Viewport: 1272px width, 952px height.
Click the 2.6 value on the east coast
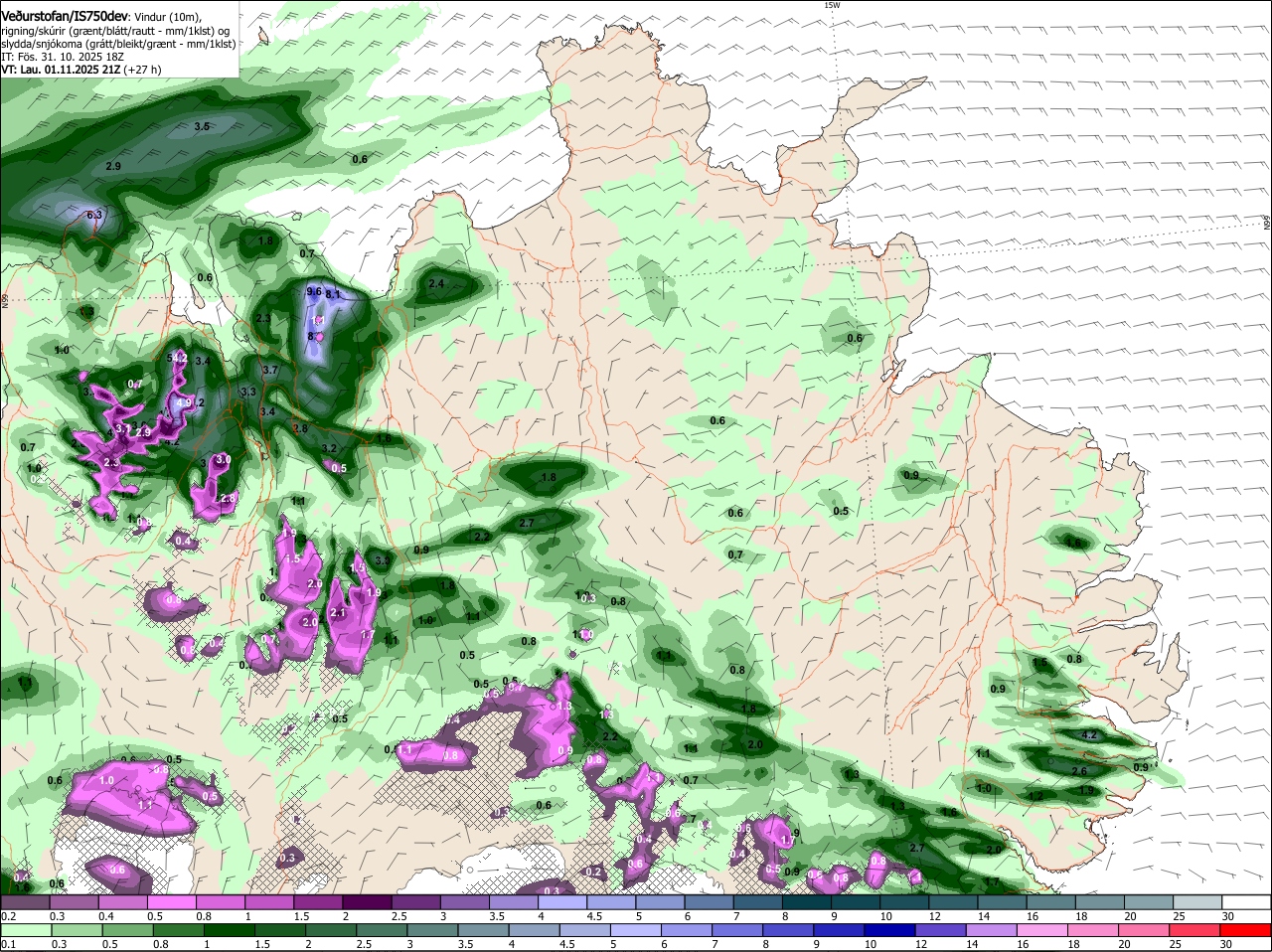pos(1079,771)
